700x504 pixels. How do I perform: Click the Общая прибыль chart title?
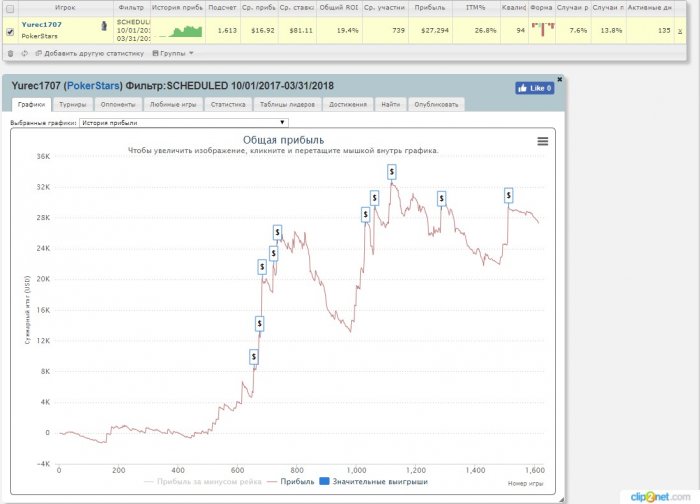click(x=283, y=140)
